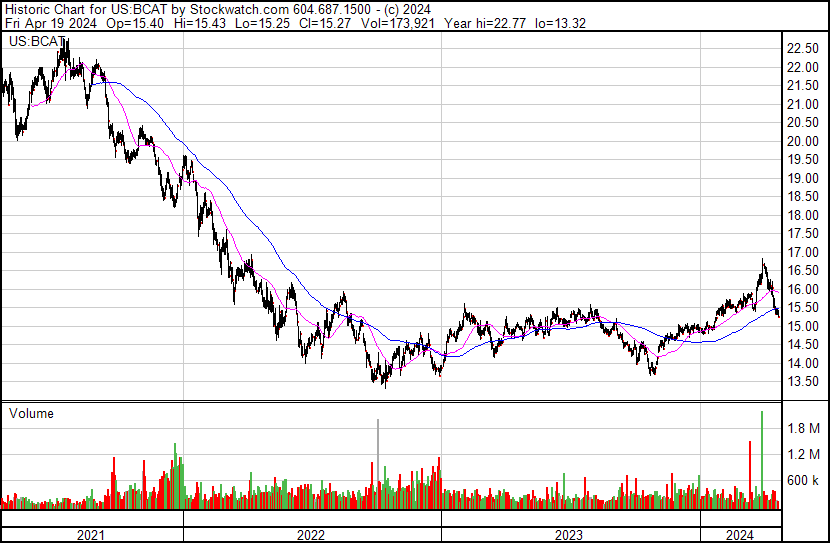Click the 22.50 price axis label
830x543 pixels.
coord(803,48)
